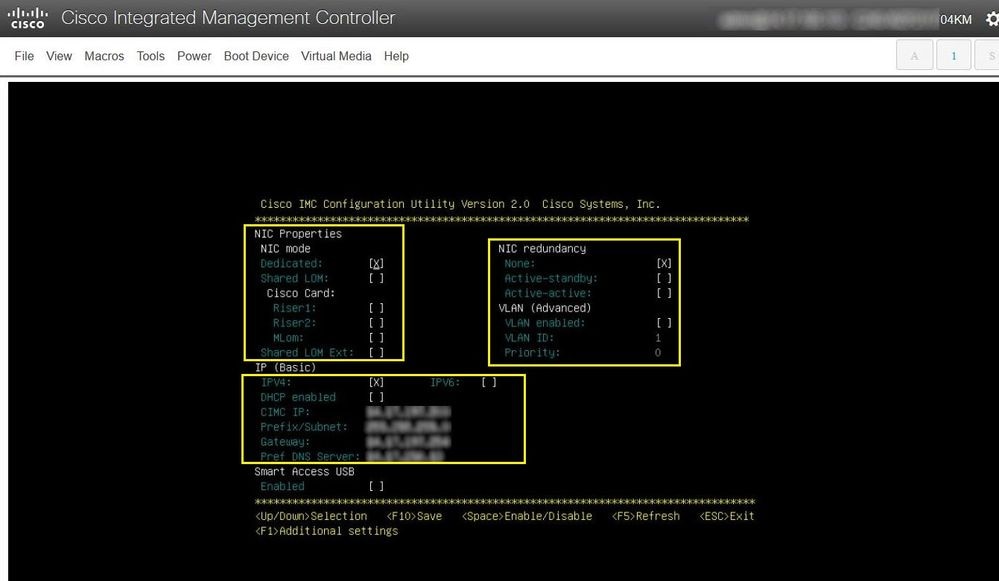Viewport: 999px width, 581px height.
Task: Click the 'Cisco Card:' label
Action: [x=301, y=293]
